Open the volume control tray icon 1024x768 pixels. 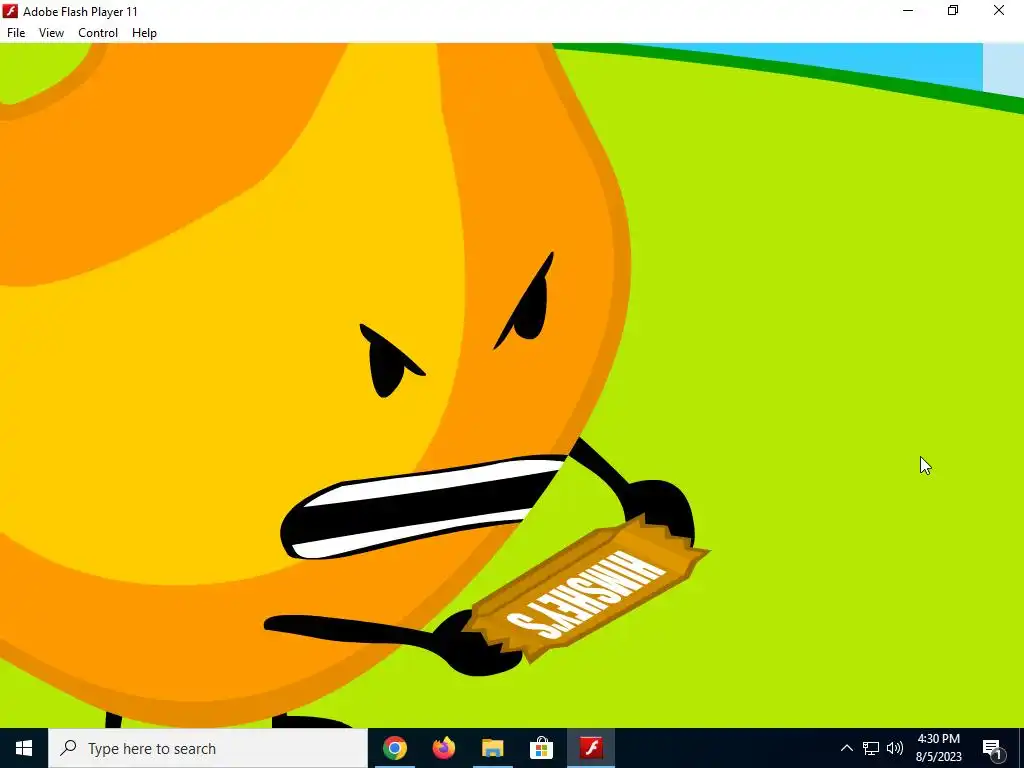click(x=895, y=748)
